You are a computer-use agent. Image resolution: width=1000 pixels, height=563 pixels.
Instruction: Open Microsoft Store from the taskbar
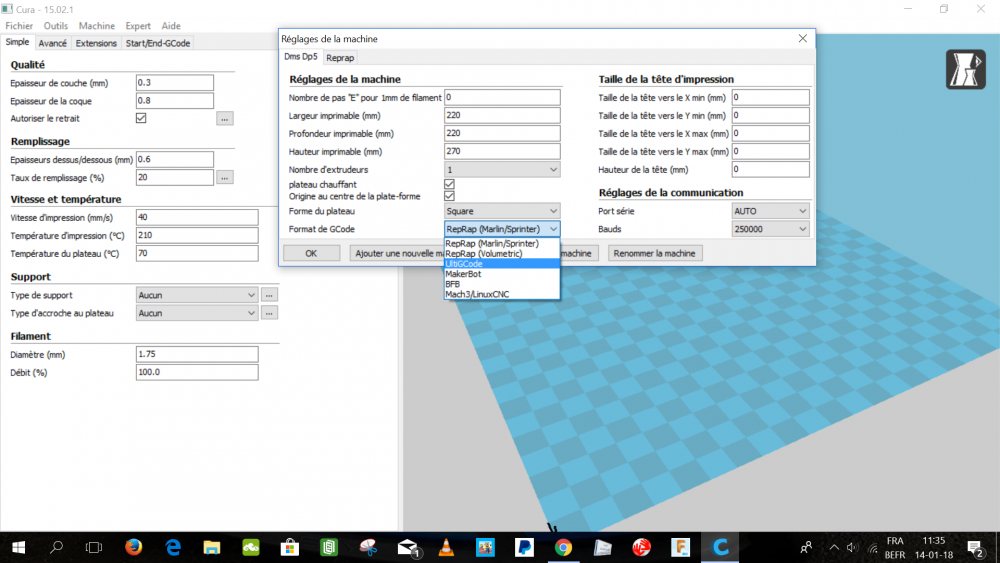[290, 547]
